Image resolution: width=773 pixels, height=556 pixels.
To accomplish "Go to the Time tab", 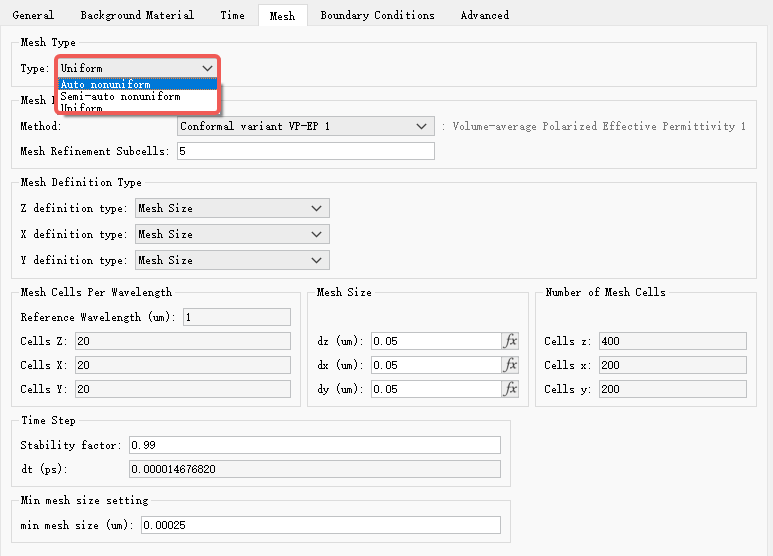I will (232, 15).
